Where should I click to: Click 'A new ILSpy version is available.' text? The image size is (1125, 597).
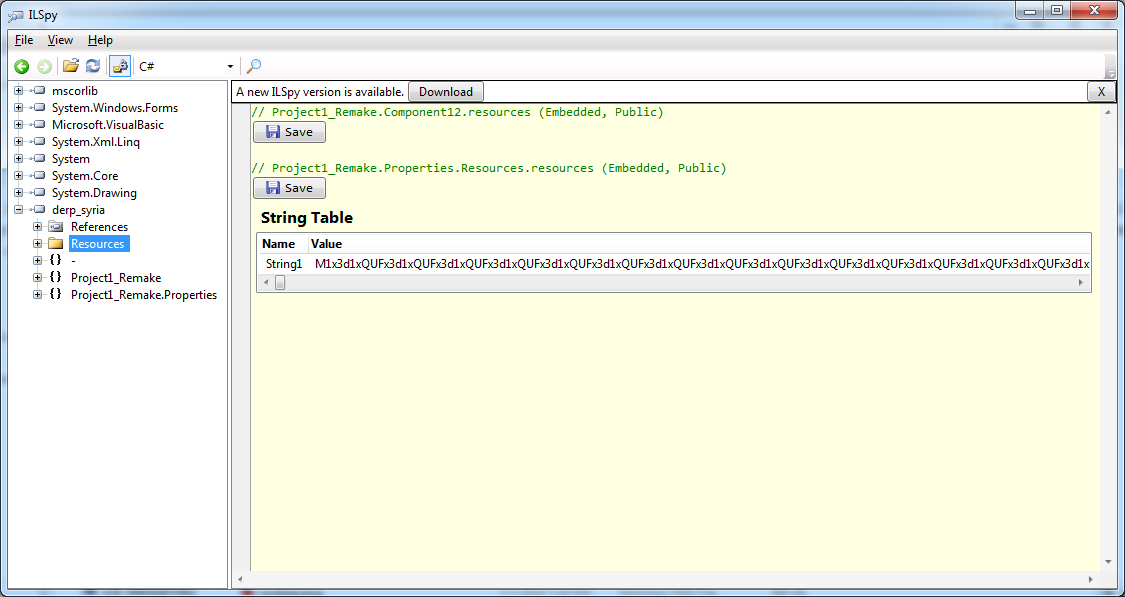320,92
